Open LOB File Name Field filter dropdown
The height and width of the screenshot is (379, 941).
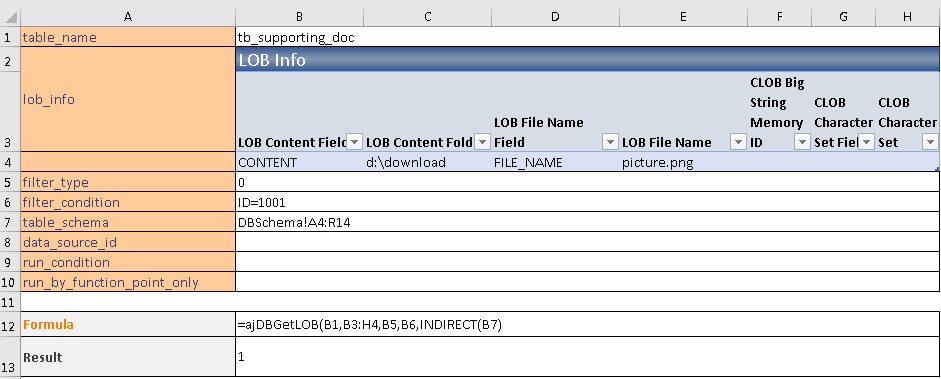[x=610, y=142]
